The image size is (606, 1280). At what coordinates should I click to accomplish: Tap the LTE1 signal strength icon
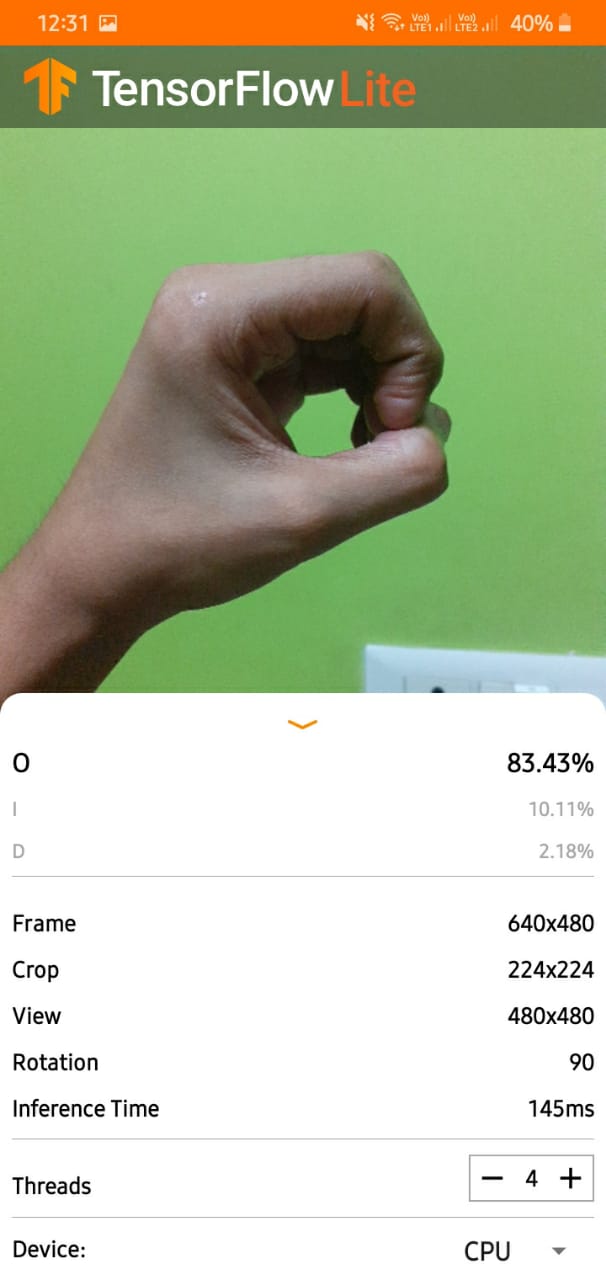427,22
